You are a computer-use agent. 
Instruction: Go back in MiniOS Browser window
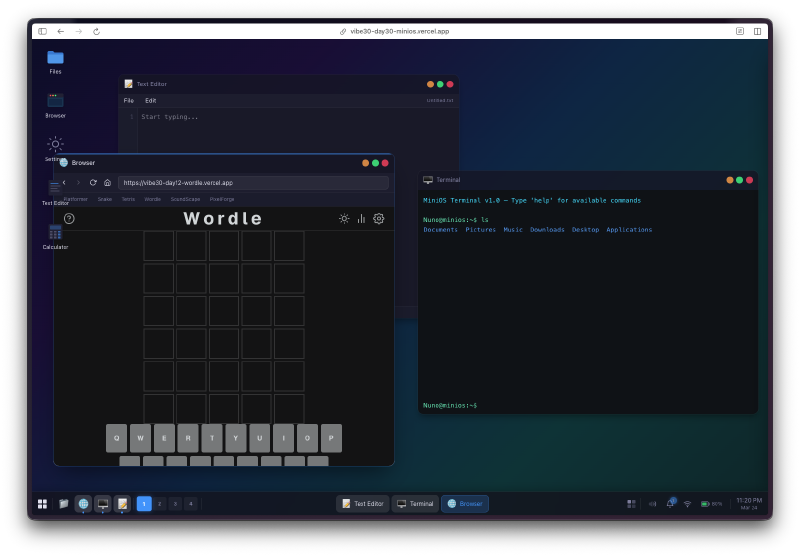coord(64,183)
